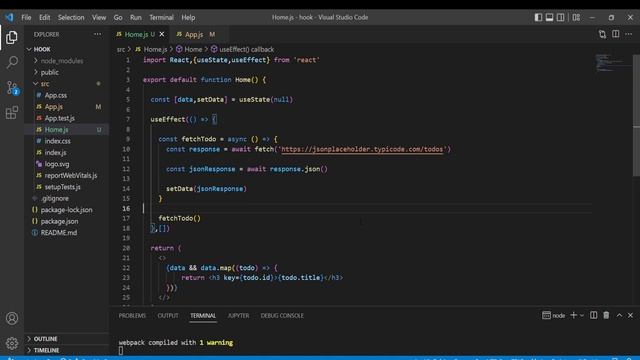
Task: Close the Home.js editor tab
Action: coord(162,34)
